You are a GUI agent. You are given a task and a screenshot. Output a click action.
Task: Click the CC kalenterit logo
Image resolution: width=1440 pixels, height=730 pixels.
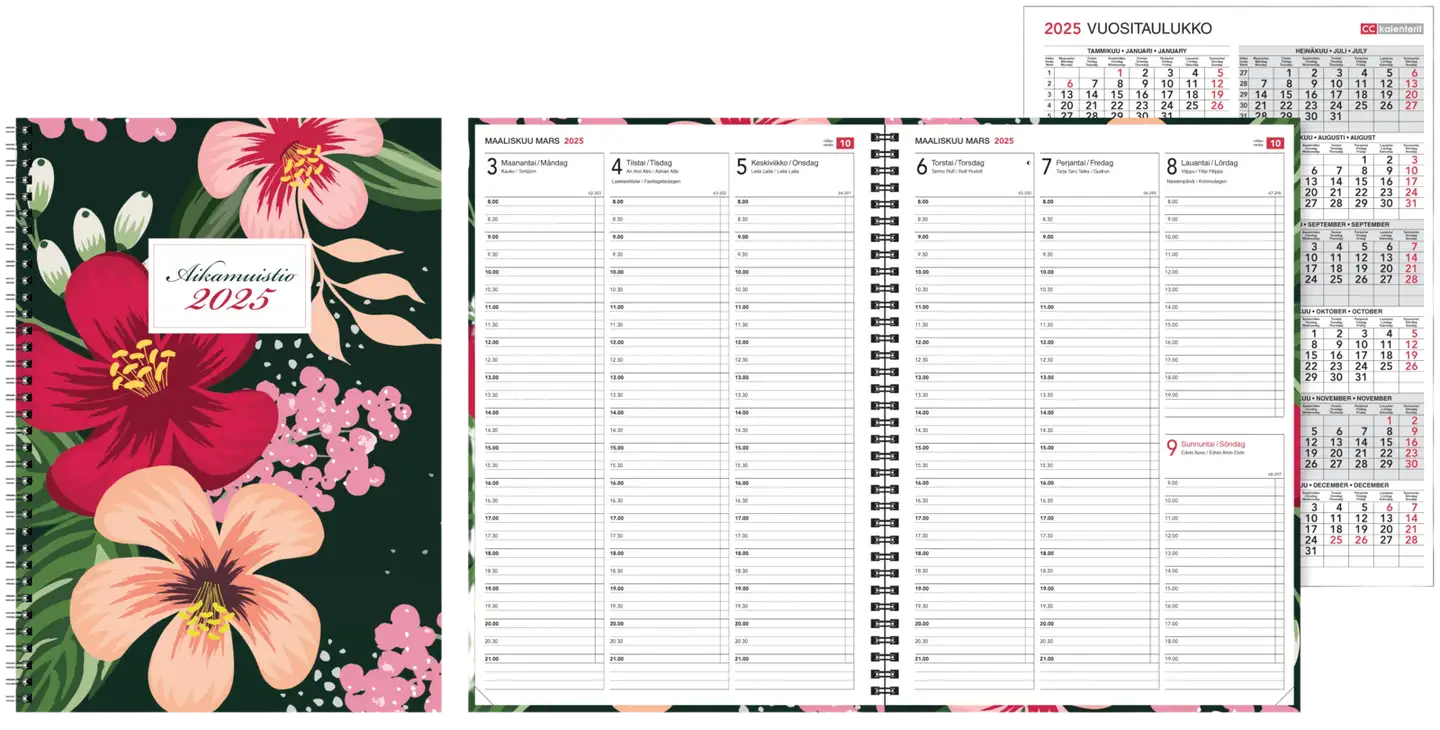point(1393,29)
